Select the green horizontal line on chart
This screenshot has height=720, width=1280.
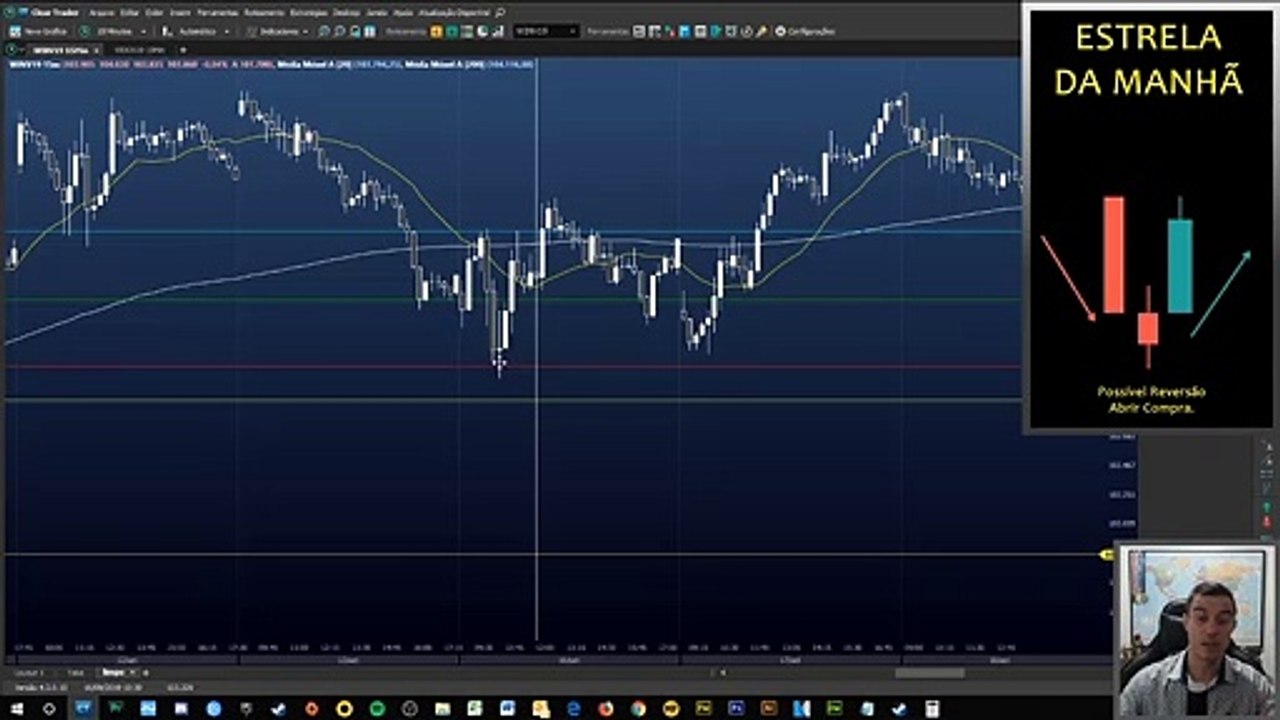coord(512,299)
